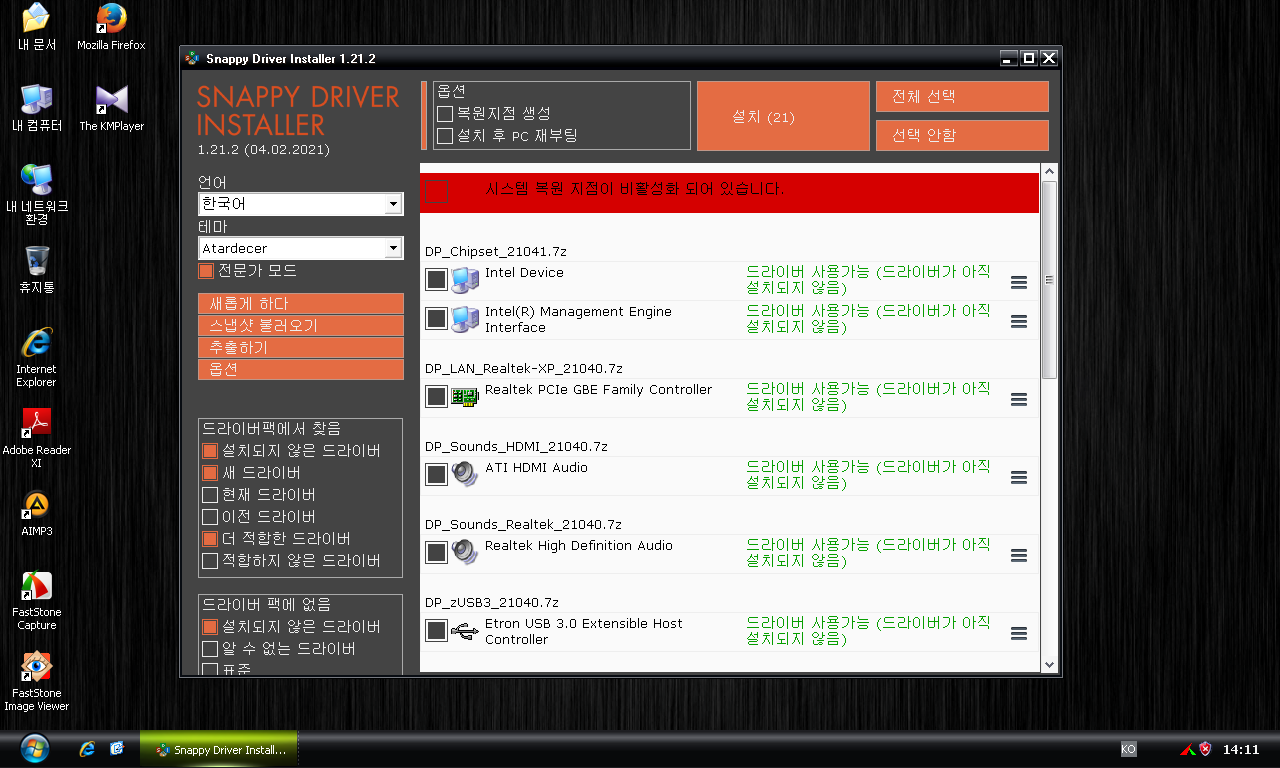Open FastStone Image Viewer desktop icon
The height and width of the screenshot is (768, 1280).
click(x=37, y=681)
